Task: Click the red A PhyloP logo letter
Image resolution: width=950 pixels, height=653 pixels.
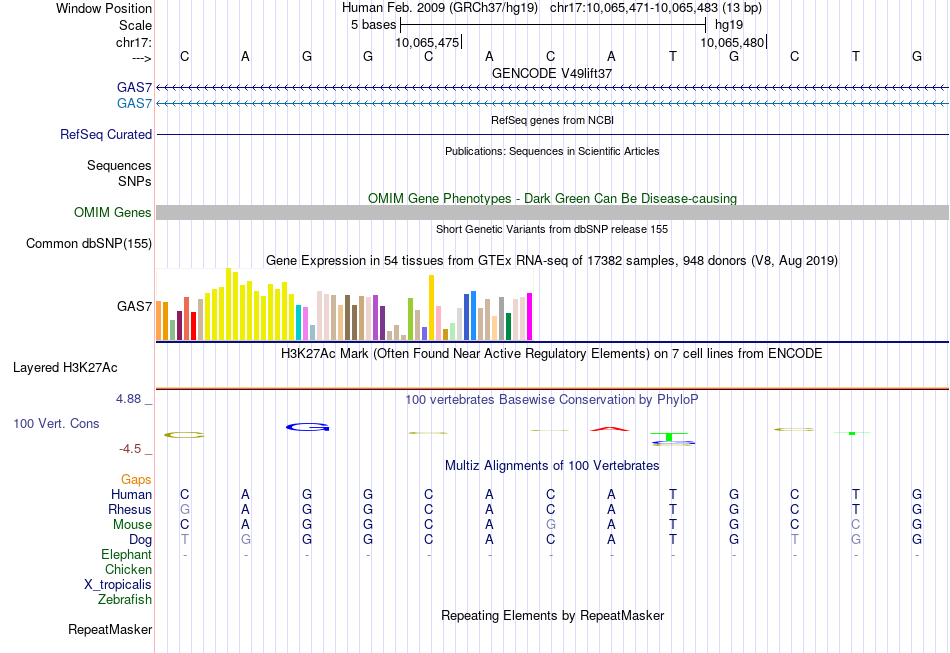Action: pyautogui.click(x=610, y=429)
